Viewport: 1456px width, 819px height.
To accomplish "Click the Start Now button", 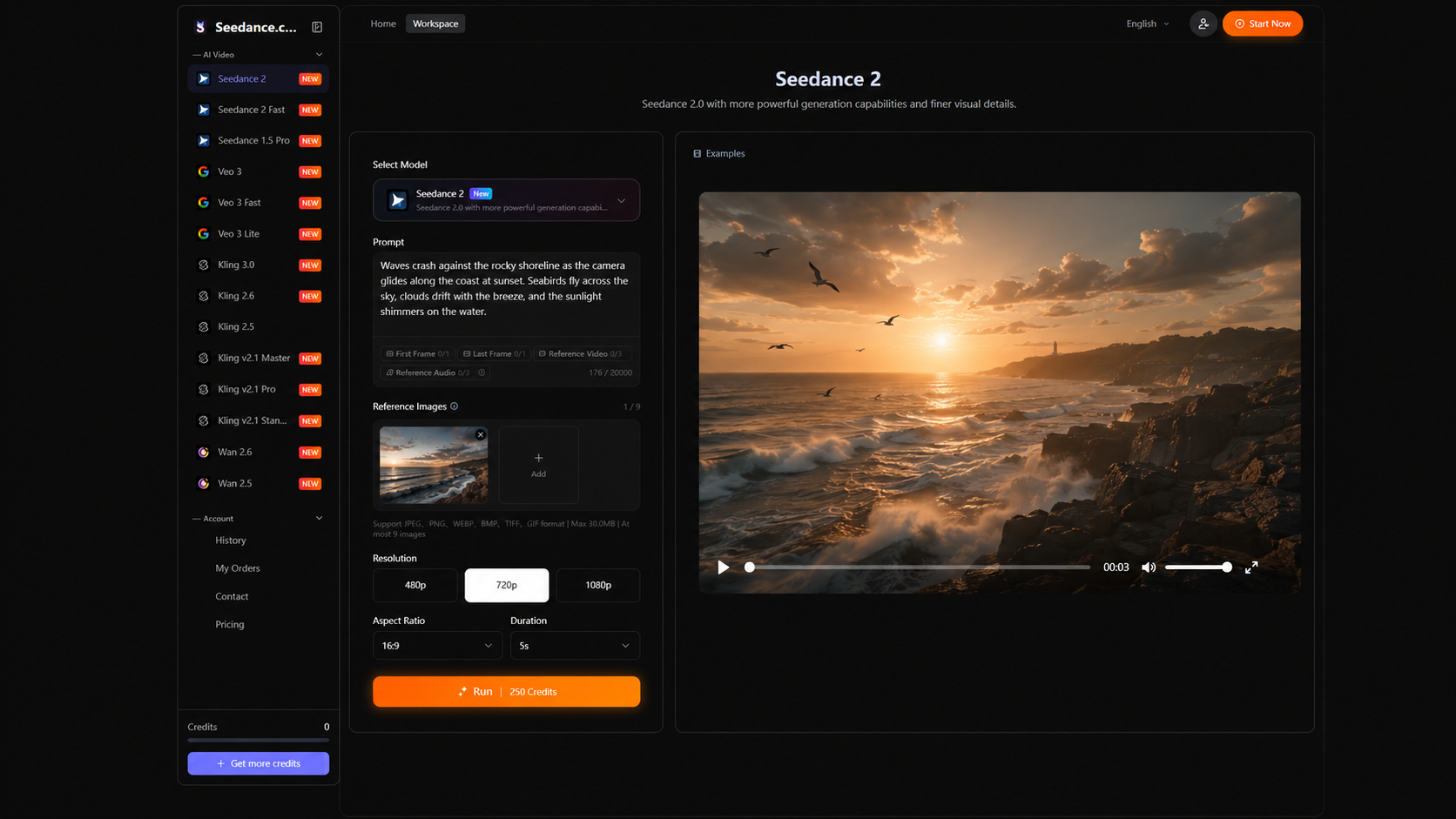I will (x=1263, y=23).
